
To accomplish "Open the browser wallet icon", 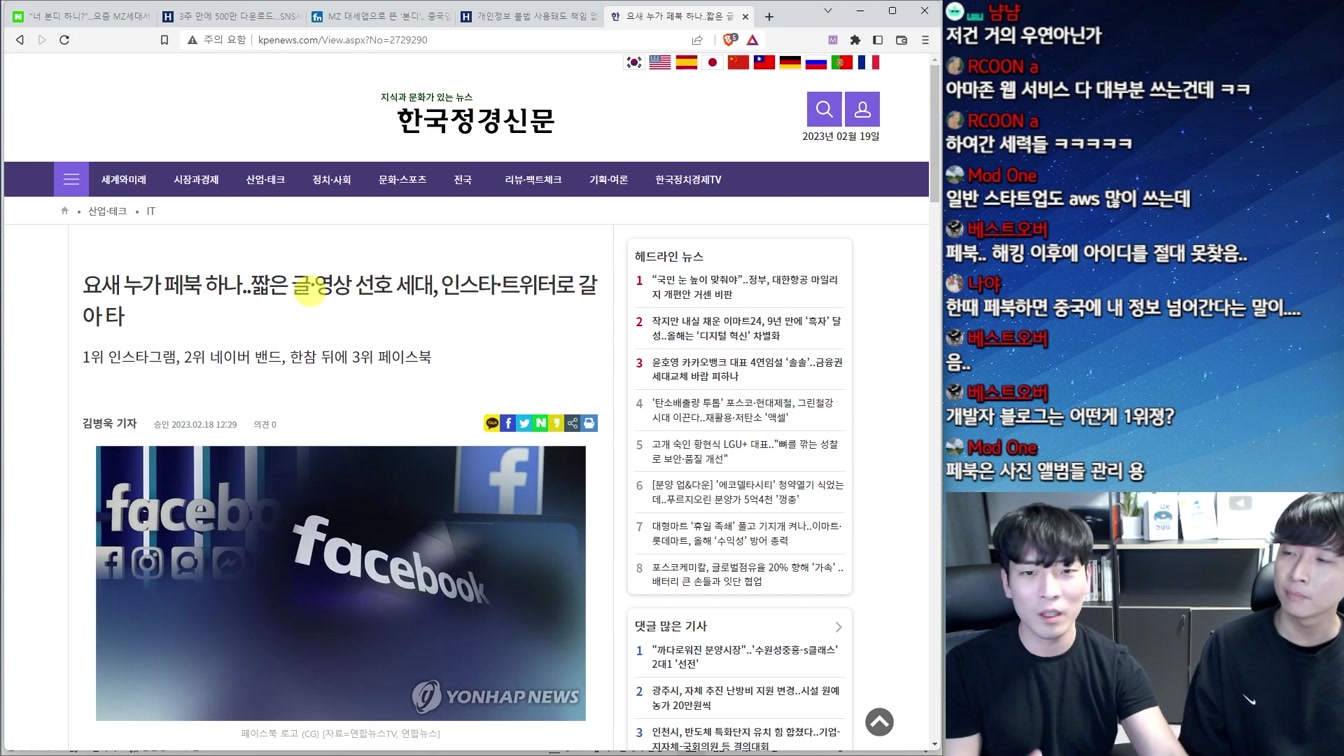I will [x=901, y=40].
